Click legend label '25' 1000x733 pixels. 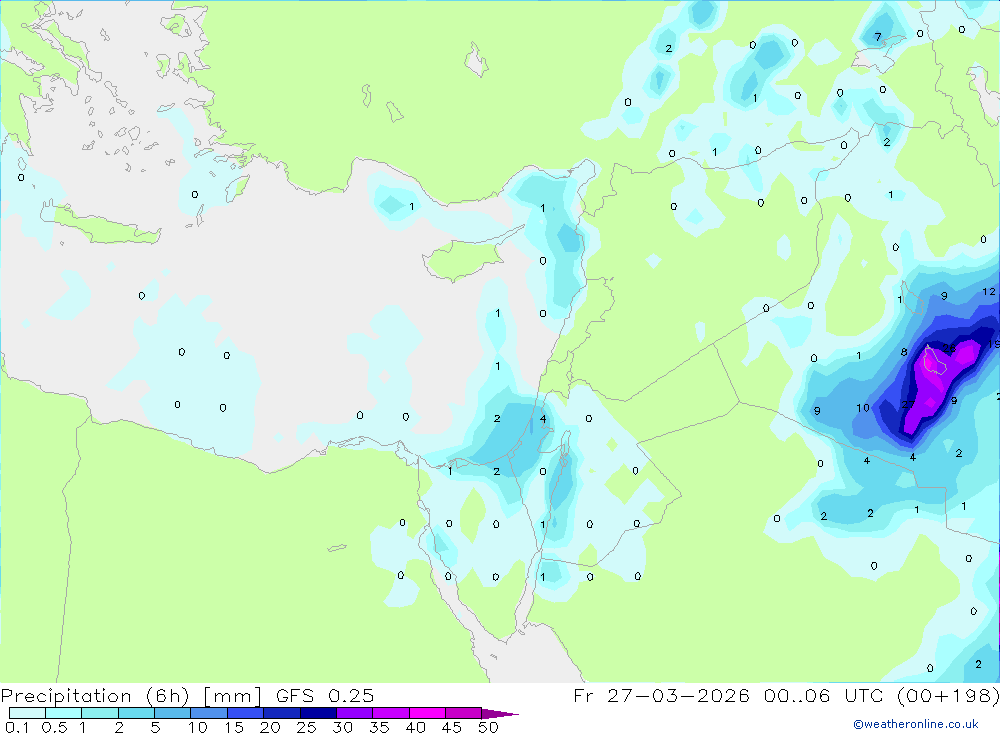pyautogui.click(x=306, y=727)
